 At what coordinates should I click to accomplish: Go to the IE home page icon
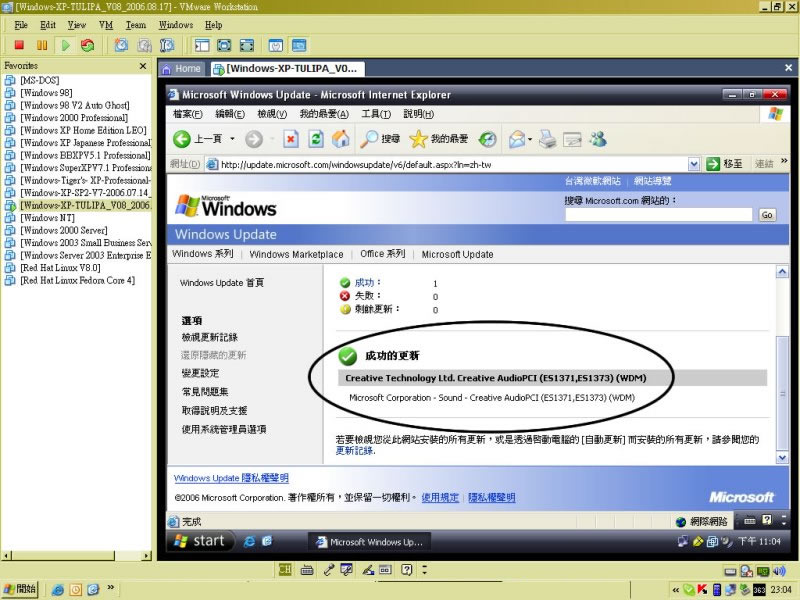click(x=341, y=139)
